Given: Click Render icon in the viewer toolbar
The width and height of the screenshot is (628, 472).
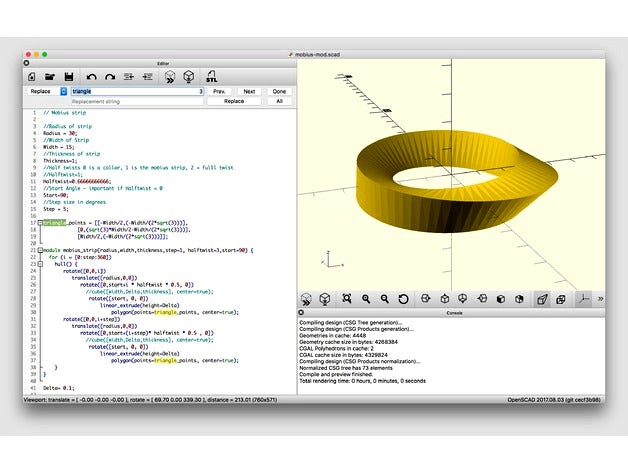Looking at the screenshot, I should pos(325,299).
